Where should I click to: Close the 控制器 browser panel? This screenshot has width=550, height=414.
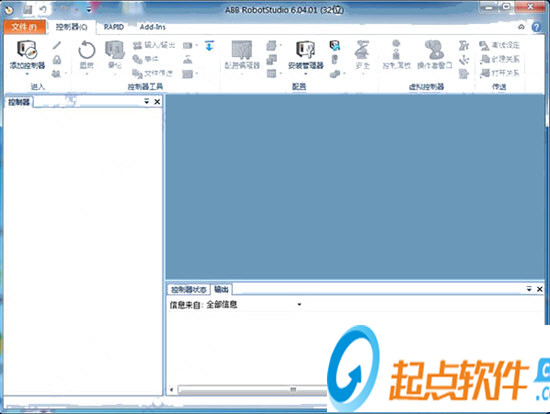[157, 101]
